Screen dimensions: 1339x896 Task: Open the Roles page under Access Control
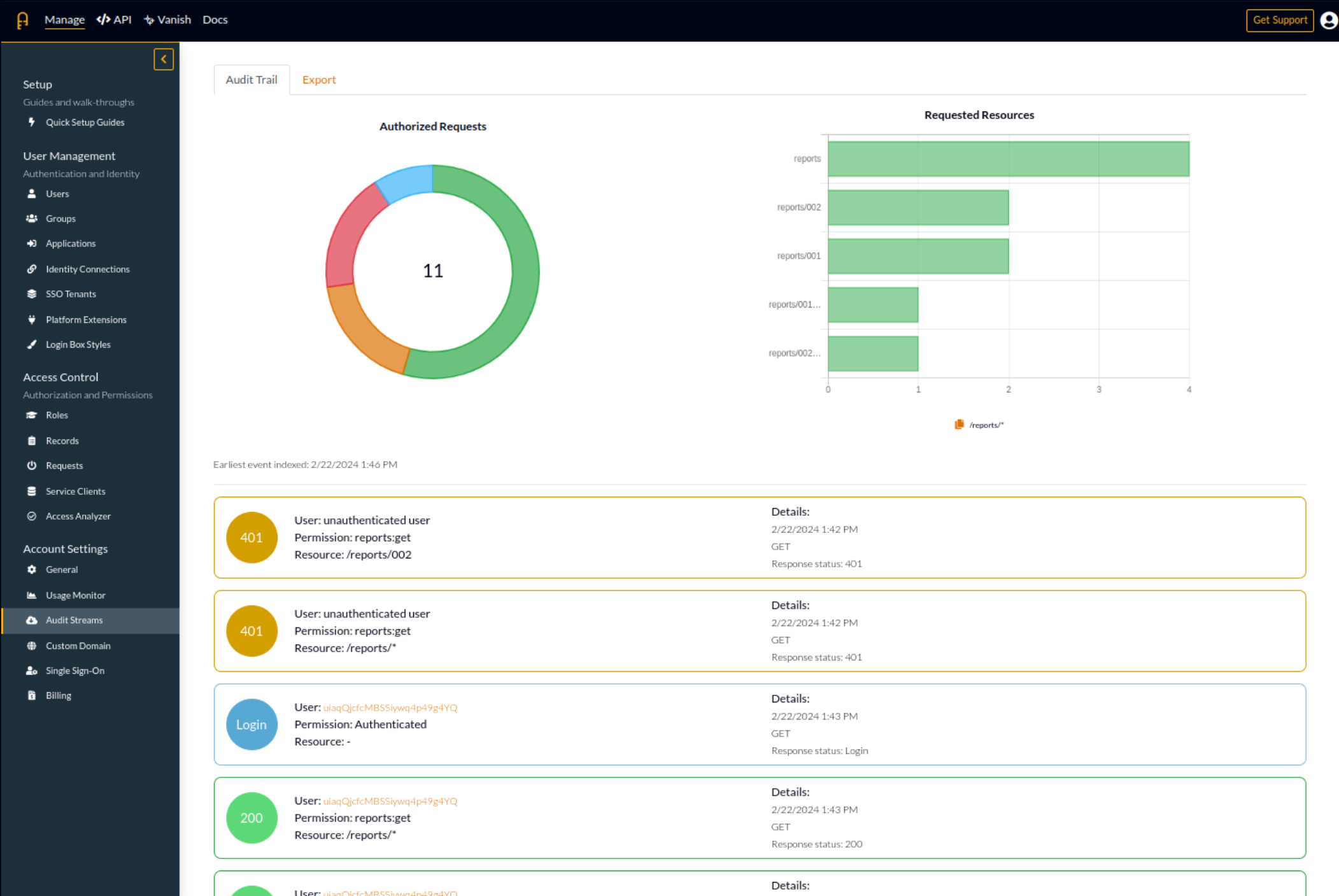tap(57, 415)
